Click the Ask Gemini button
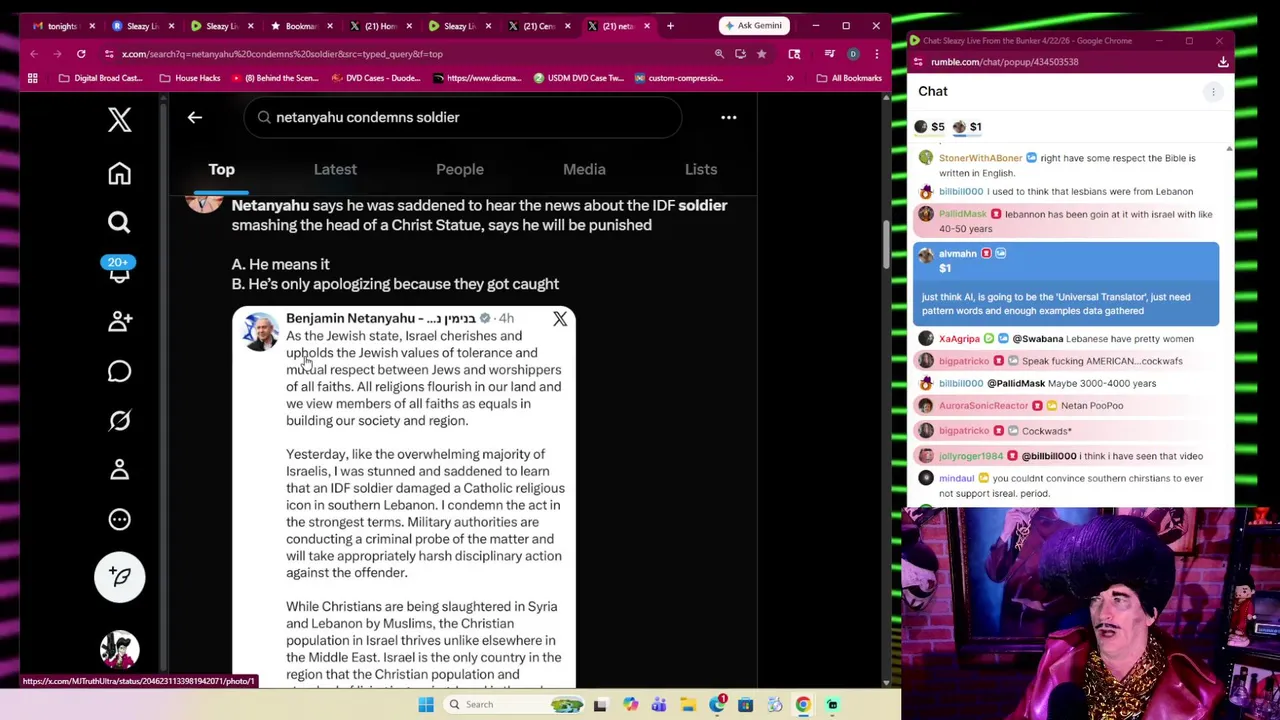 click(x=753, y=25)
